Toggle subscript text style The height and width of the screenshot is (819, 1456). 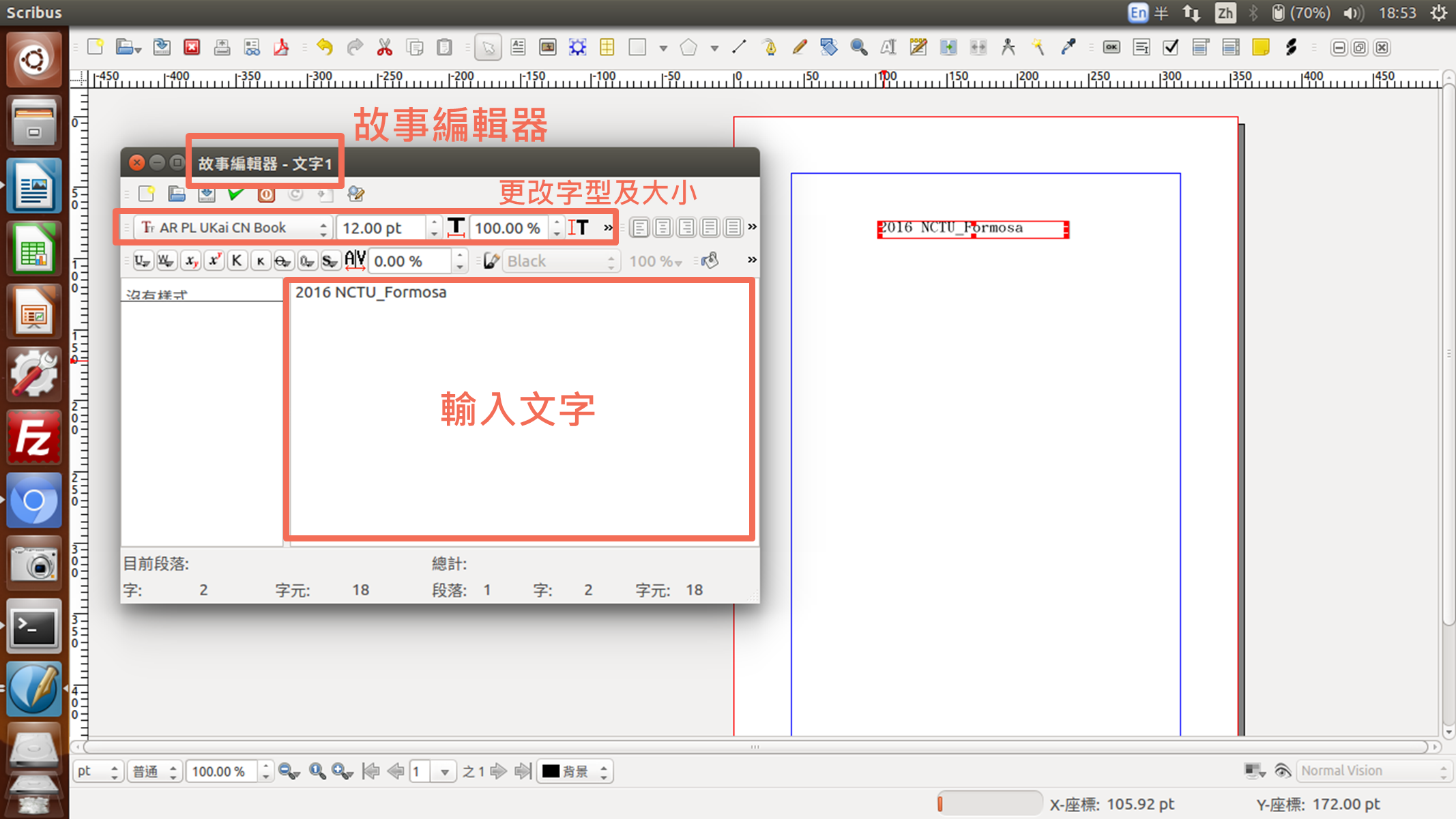click(191, 261)
